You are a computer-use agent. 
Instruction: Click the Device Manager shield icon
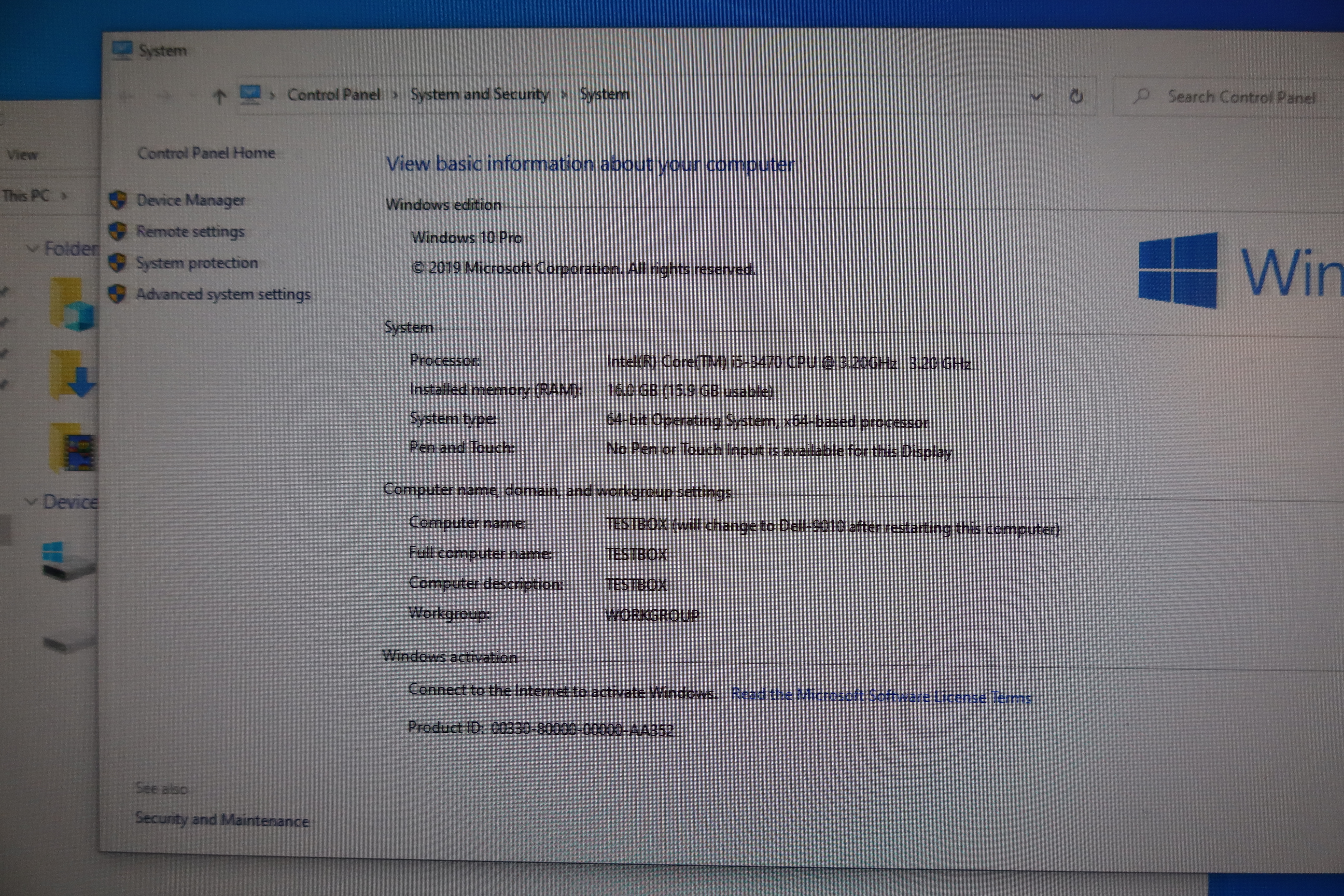(118, 200)
